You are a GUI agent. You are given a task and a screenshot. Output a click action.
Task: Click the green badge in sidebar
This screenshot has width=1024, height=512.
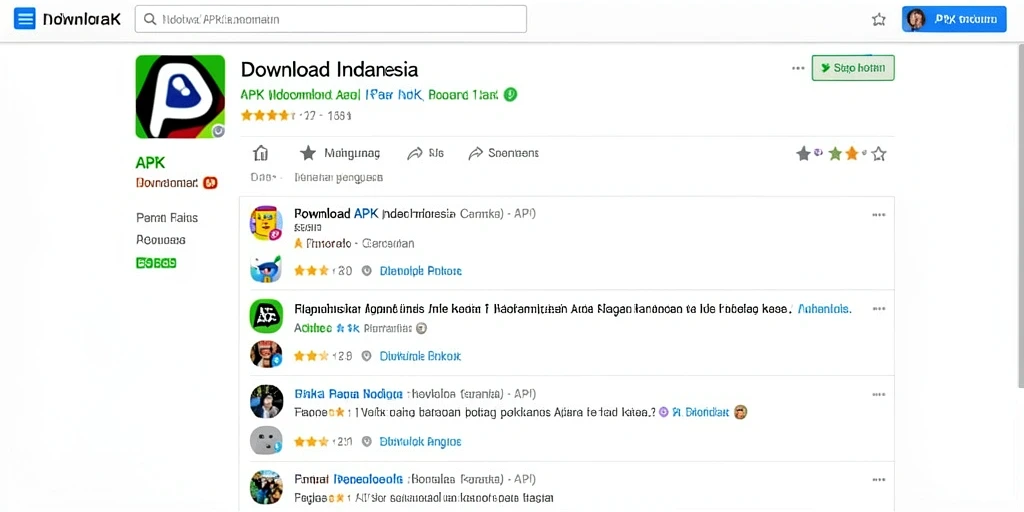click(x=156, y=263)
